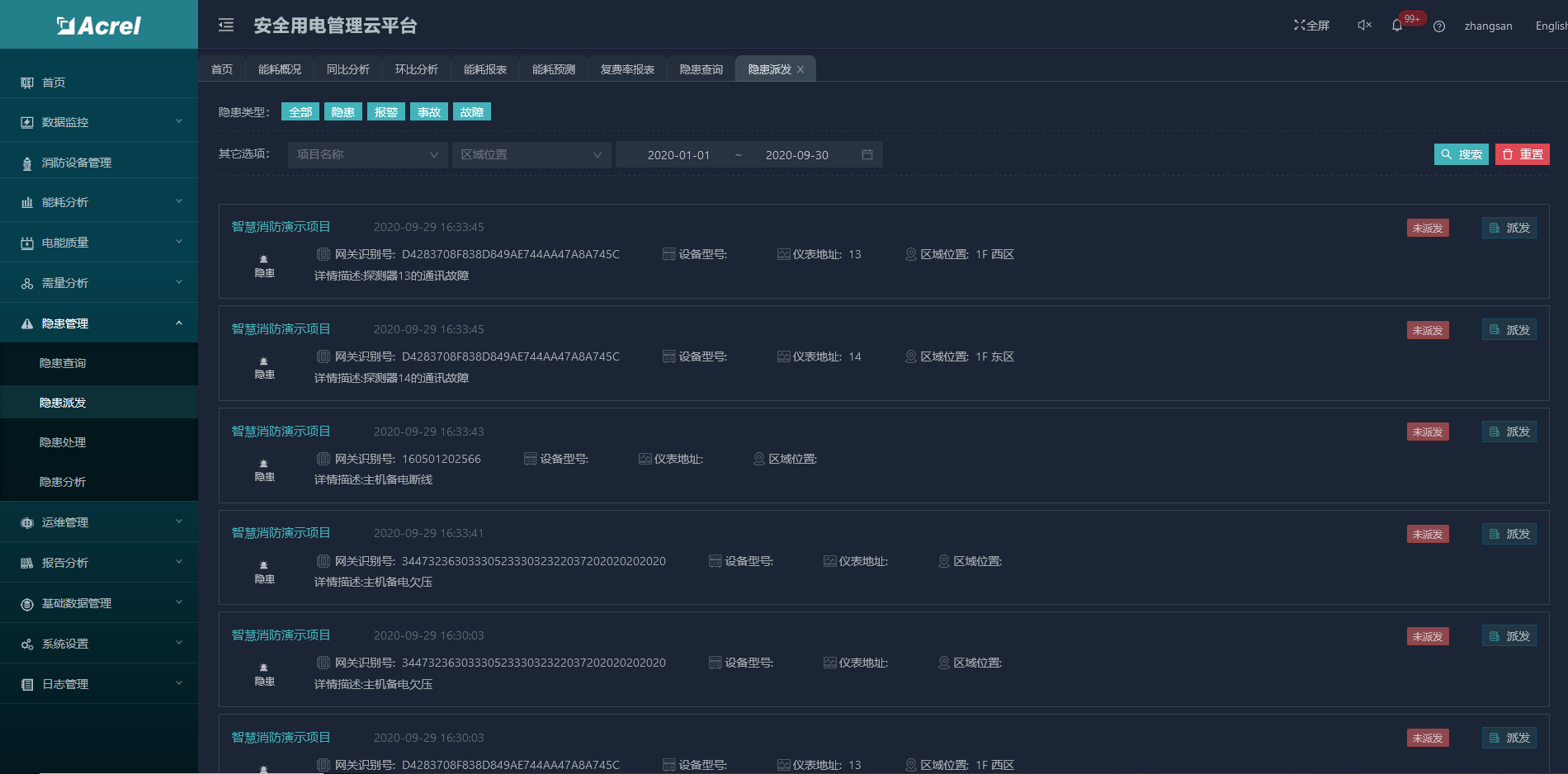1568x774 pixels.
Task: Select 隐患处理 in the sidebar submenu
Action: click(x=63, y=442)
